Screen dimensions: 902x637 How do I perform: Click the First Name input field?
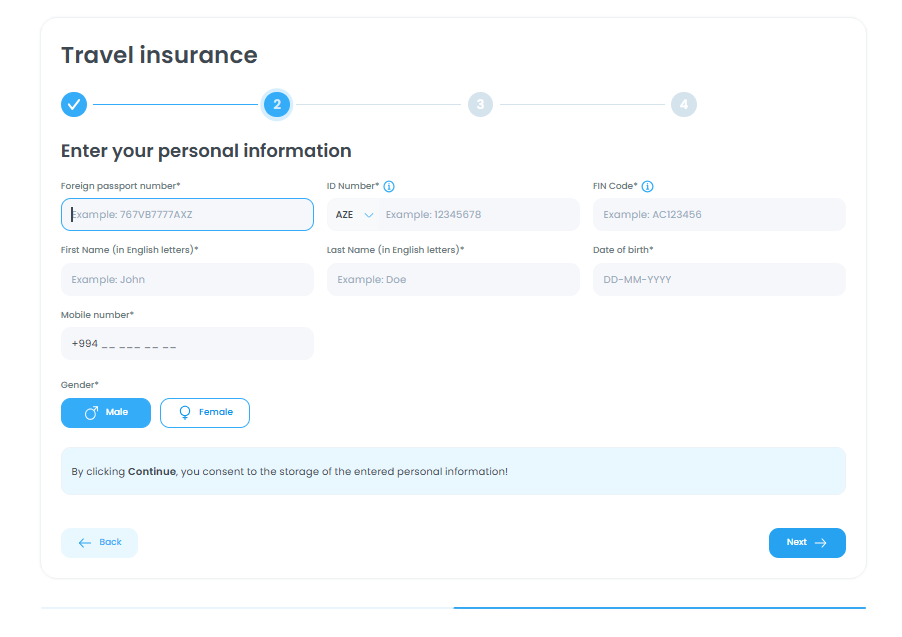[187, 280]
